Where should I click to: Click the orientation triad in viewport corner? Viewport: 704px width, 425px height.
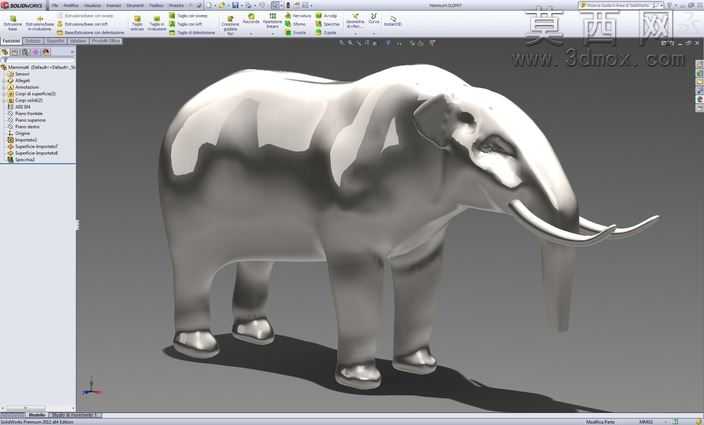click(92, 388)
